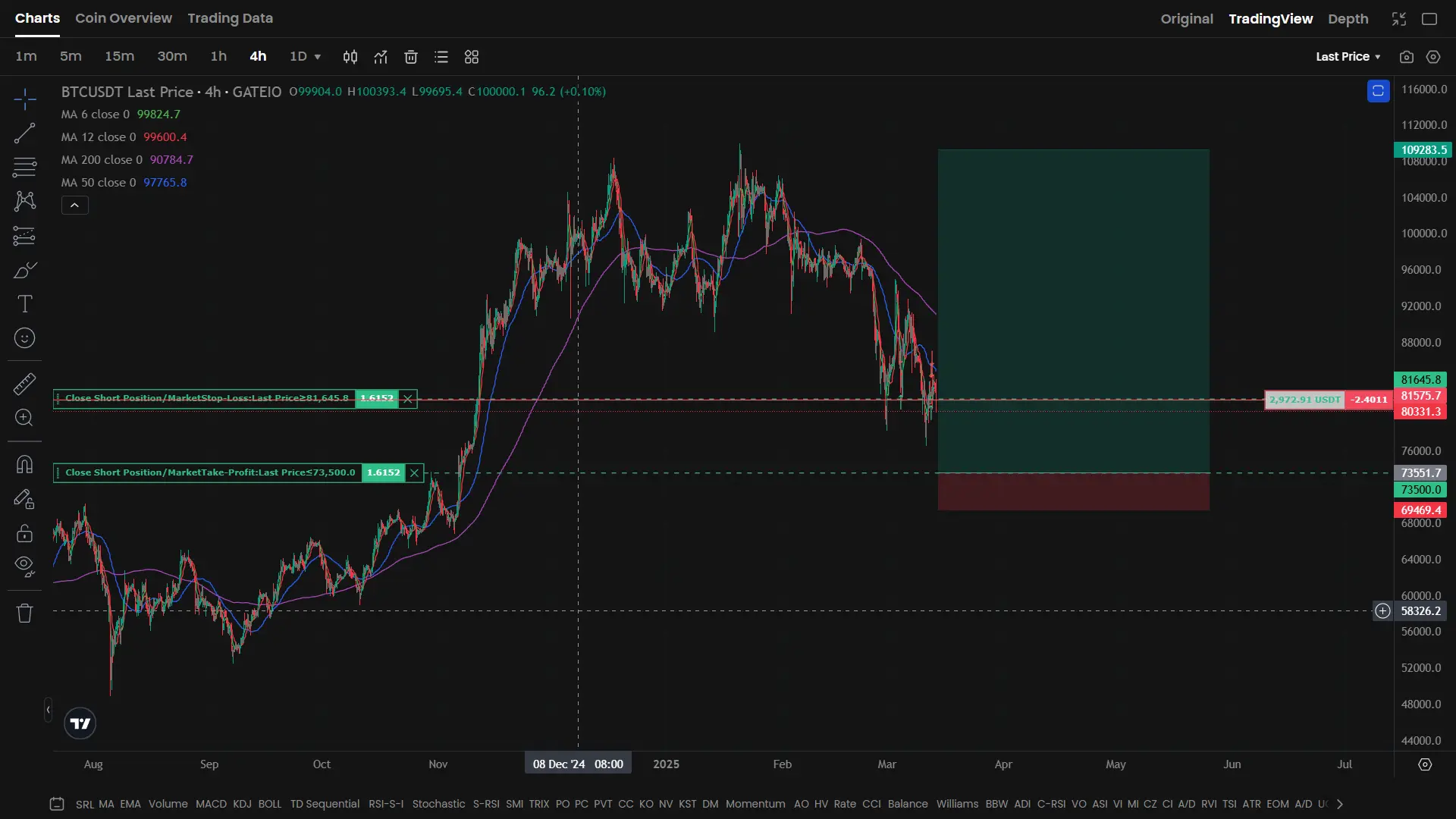Select the text annotation tool
Screen dimensions: 1456x819
tap(24, 304)
